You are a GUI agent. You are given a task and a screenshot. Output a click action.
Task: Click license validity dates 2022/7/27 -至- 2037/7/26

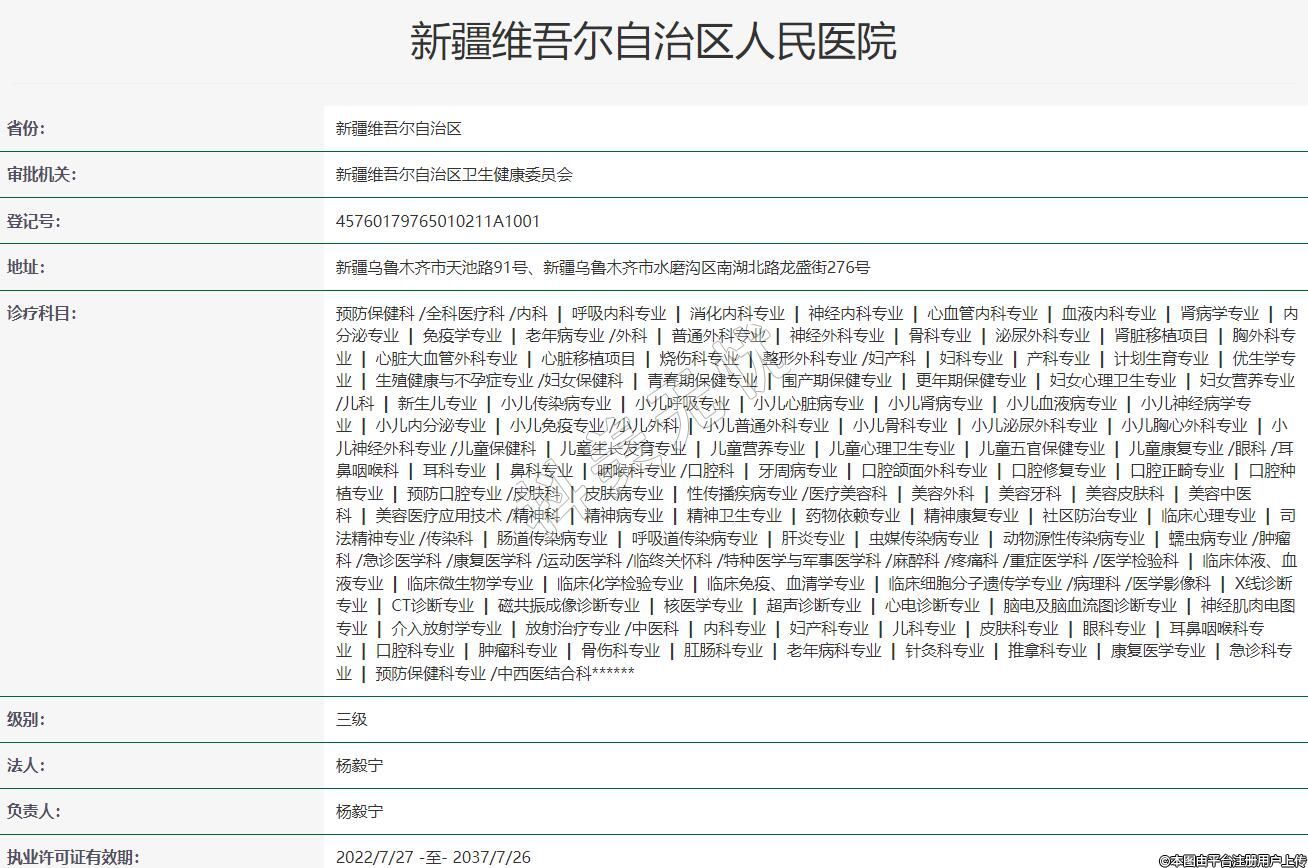pyautogui.click(x=433, y=857)
